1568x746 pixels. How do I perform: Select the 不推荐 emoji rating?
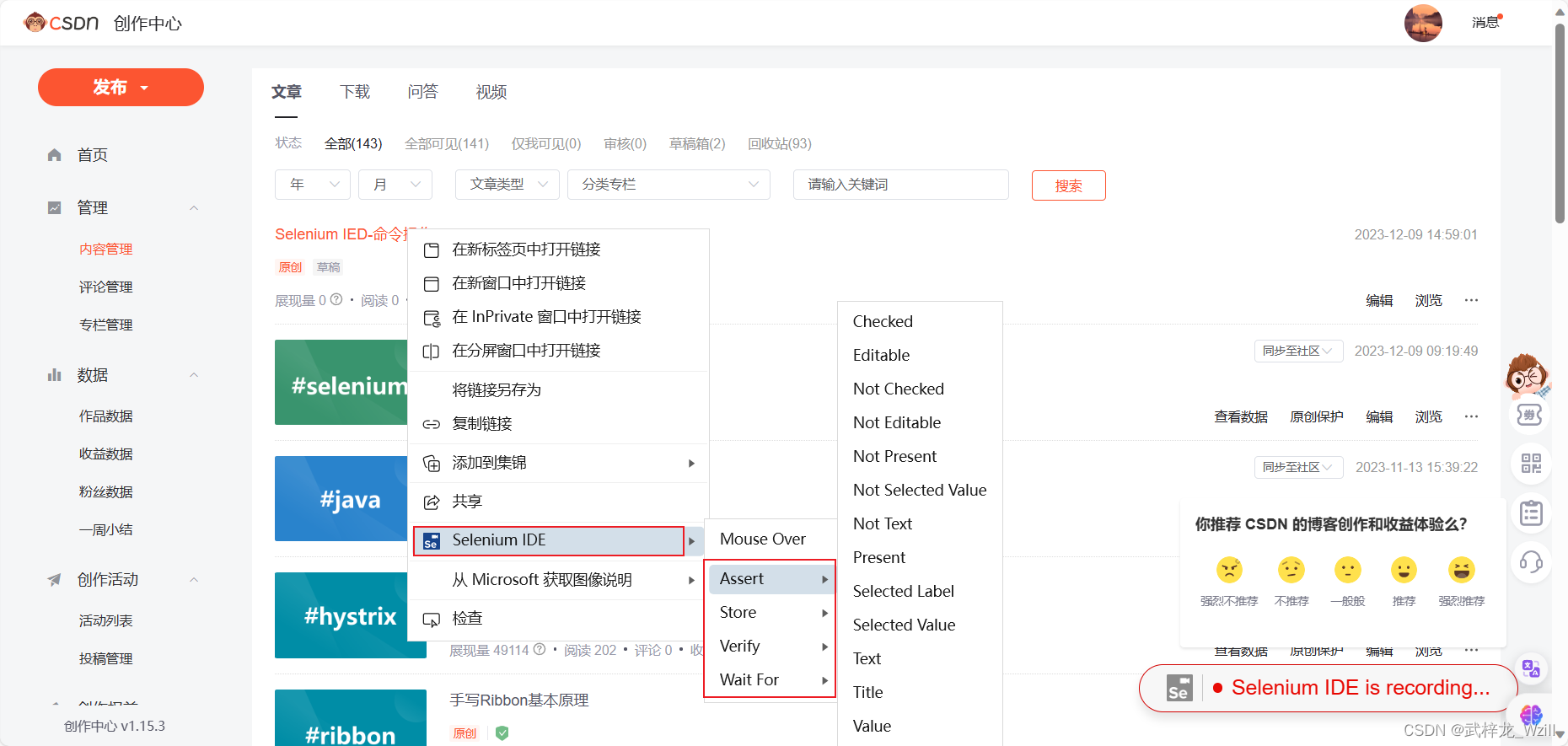point(1291,571)
